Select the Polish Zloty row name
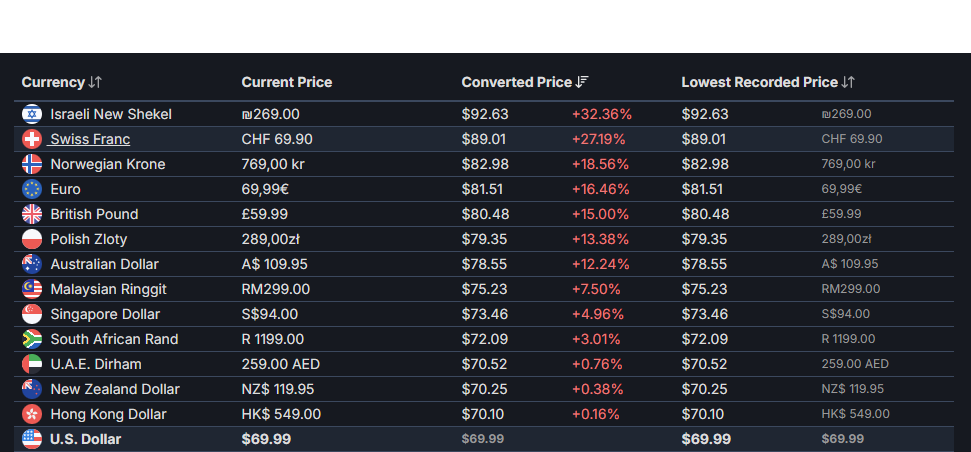Image resolution: width=971 pixels, height=452 pixels. [x=89, y=239]
